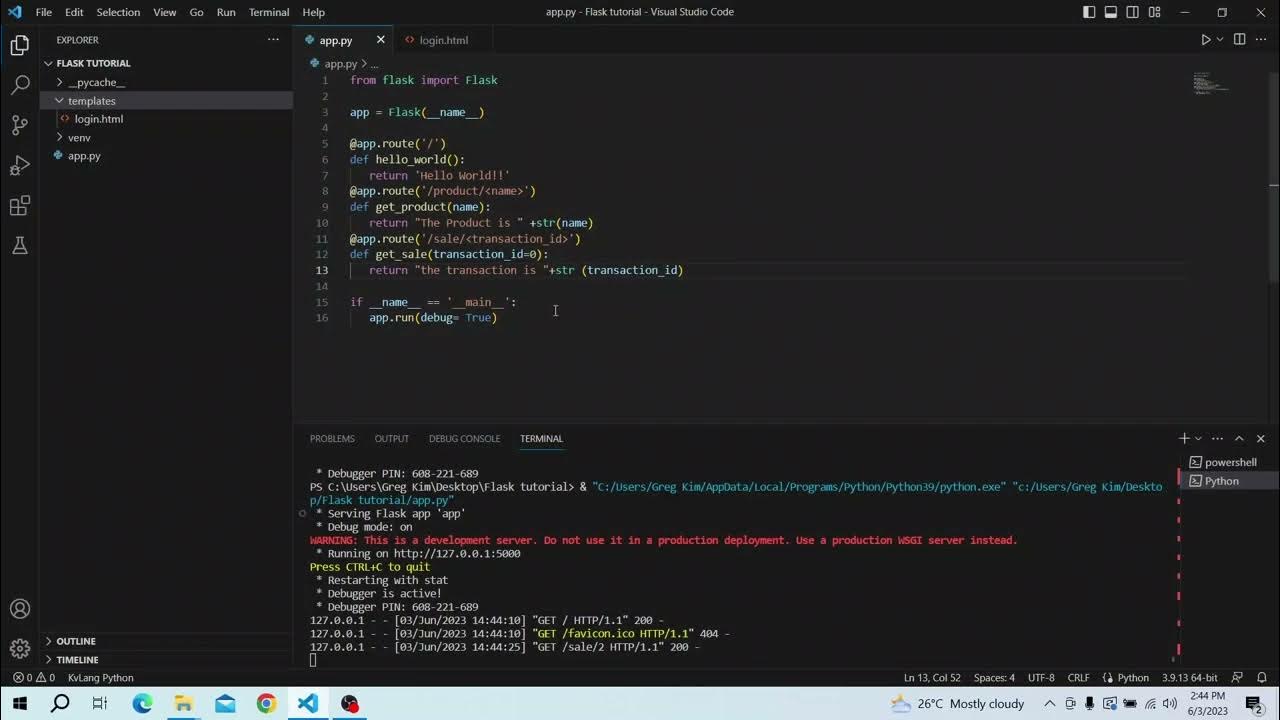The image size is (1280, 720).
Task: Click Ln 13, Col 52 in status bar
Action: tap(932, 677)
